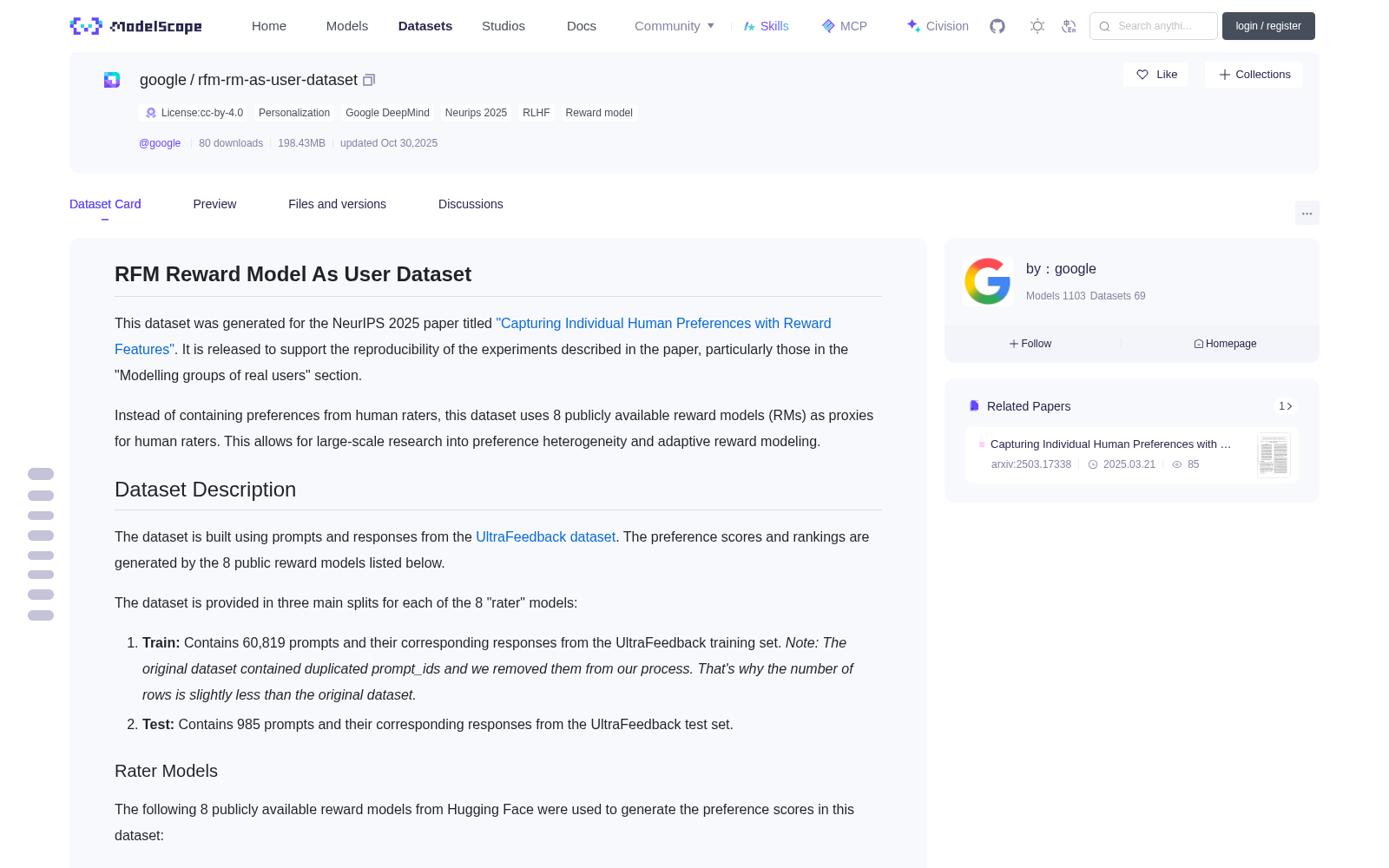
Task: Click the Related Papers document icon
Action: [974, 406]
